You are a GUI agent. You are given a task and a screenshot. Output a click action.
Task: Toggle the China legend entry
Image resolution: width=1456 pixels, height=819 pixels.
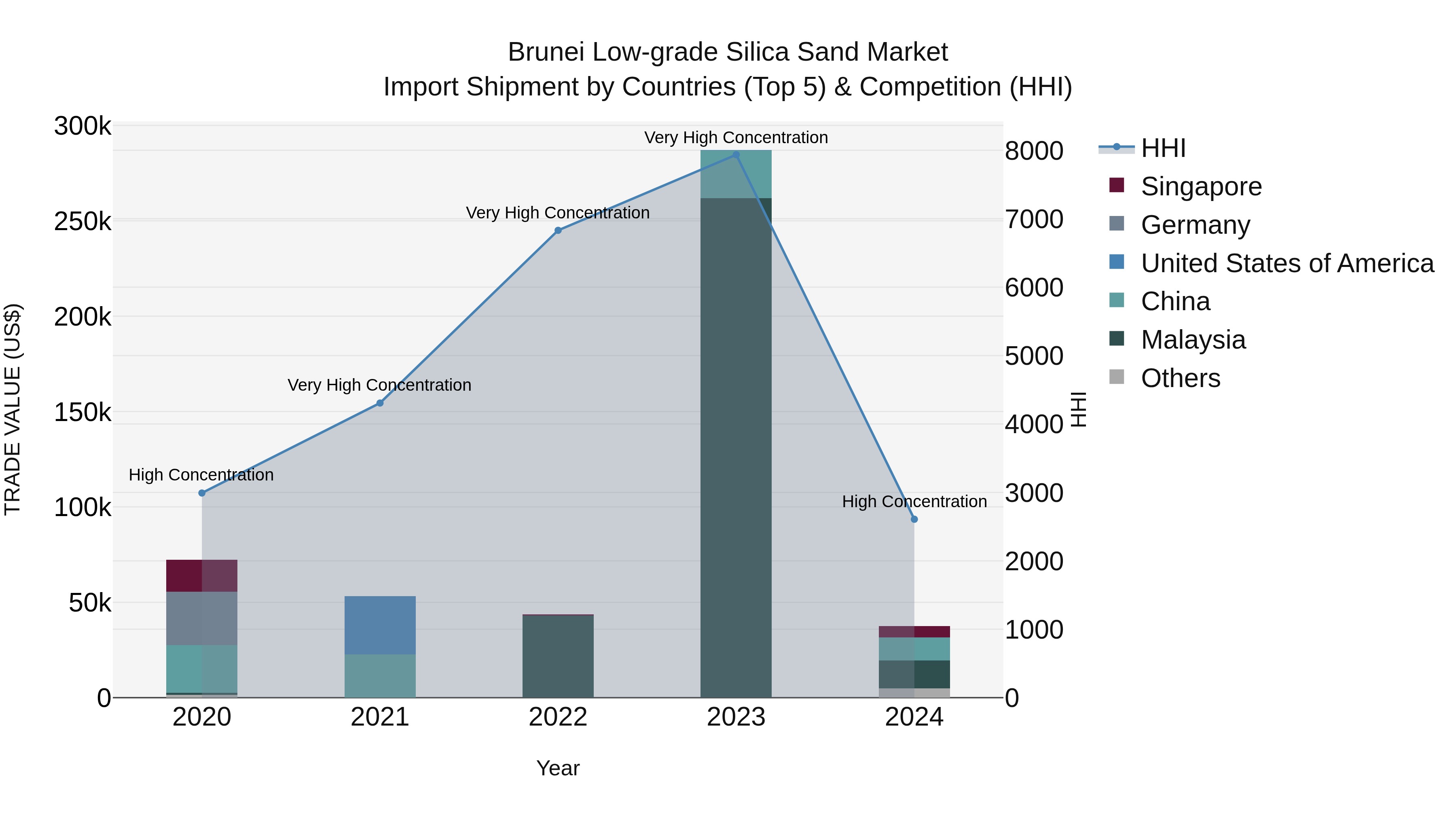pos(1159,301)
